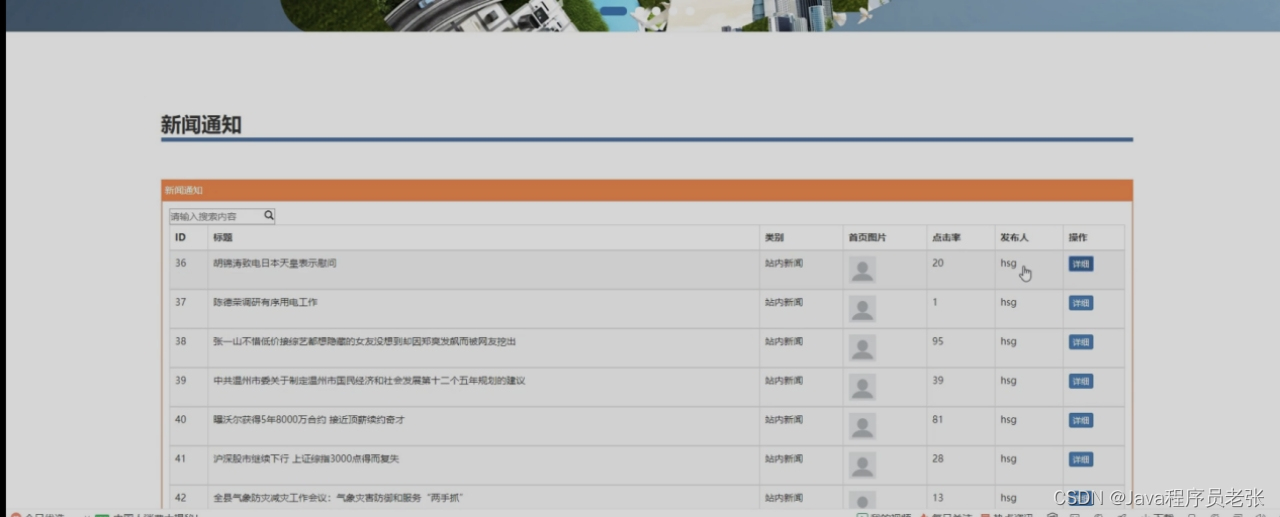Click ID cell 38
Viewport: 1280px width, 517px height.
click(x=181, y=341)
